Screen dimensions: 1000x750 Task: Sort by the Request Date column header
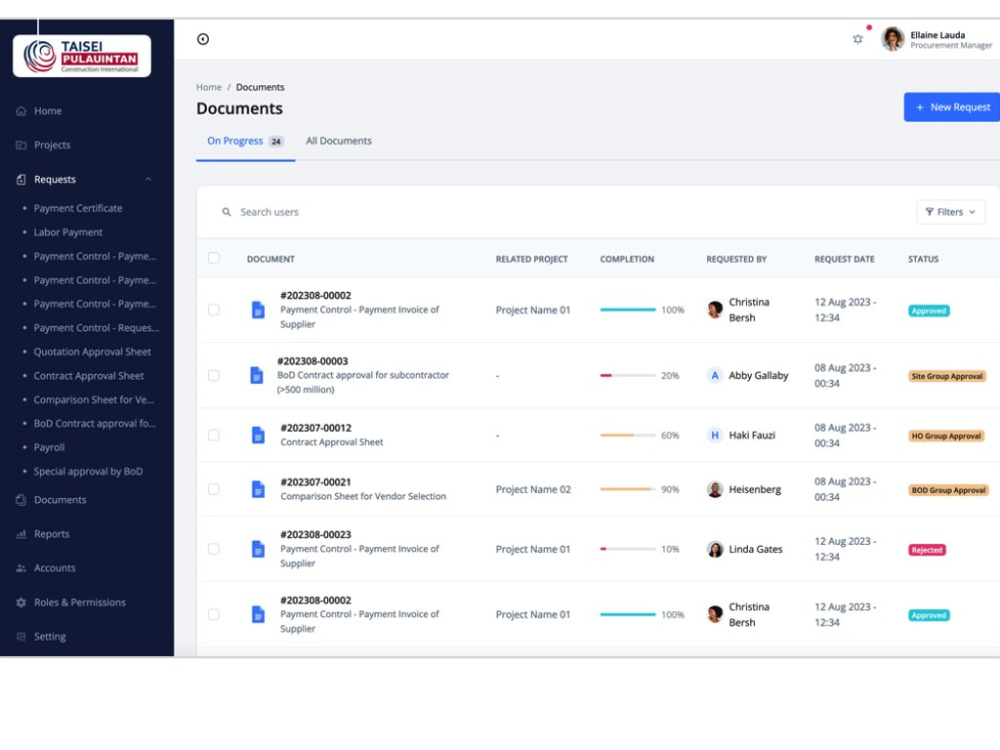pos(844,260)
